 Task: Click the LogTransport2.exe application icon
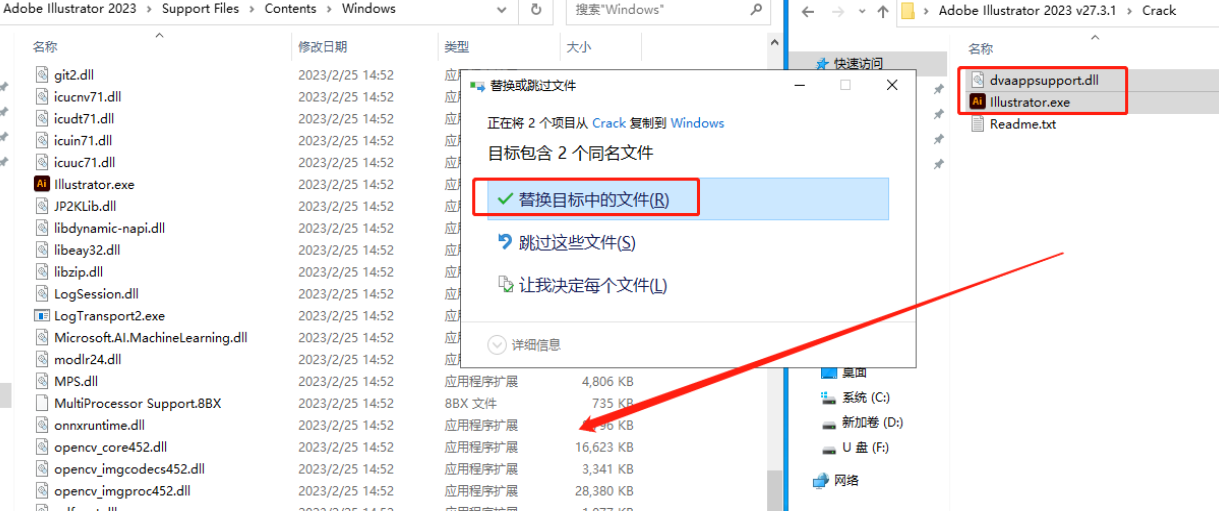[41, 316]
